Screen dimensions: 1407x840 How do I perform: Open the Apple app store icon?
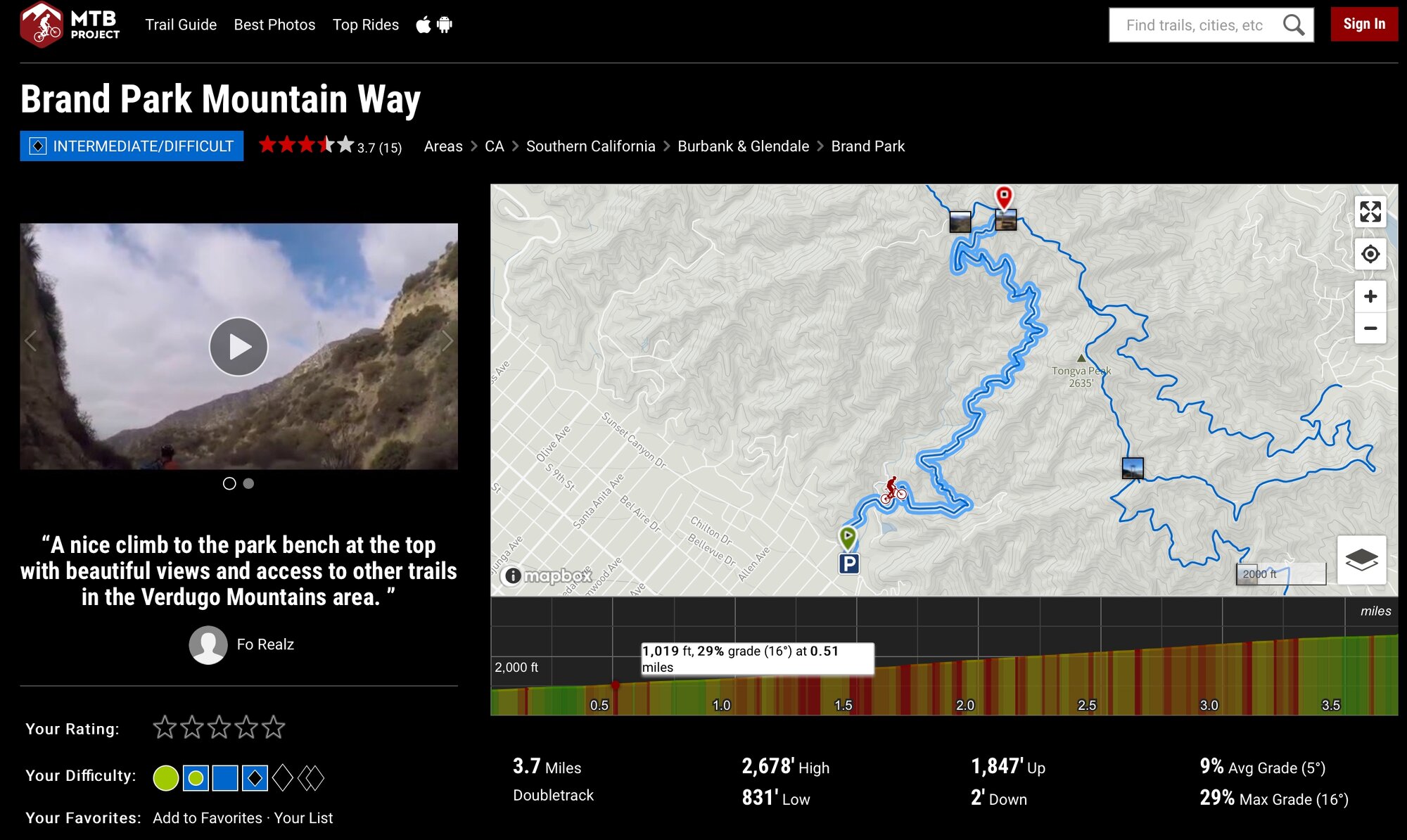(423, 25)
